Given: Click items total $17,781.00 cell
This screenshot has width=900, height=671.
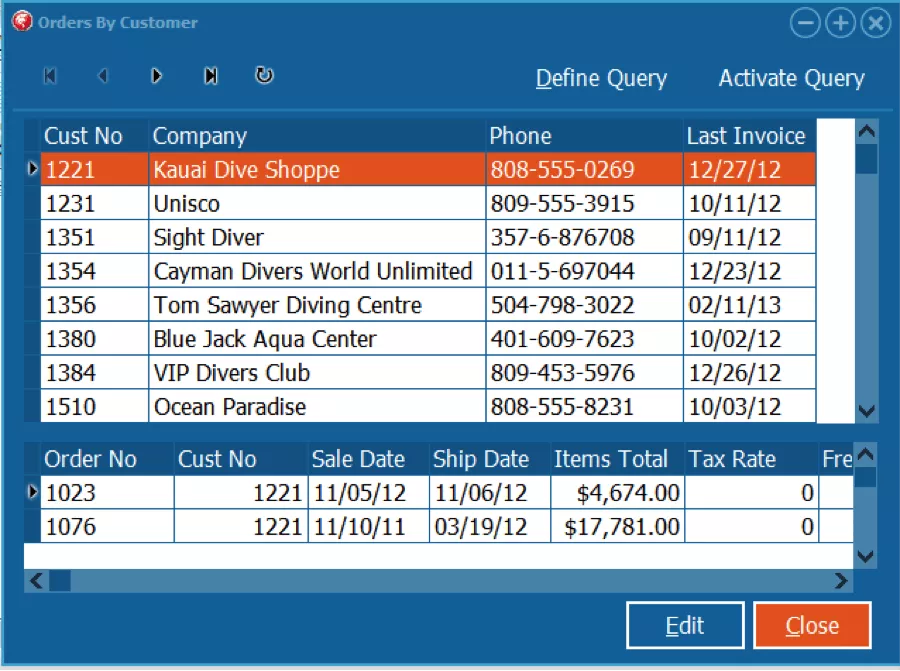Looking at the screenshot, I should pyautogui.click(x=617, y=526).
